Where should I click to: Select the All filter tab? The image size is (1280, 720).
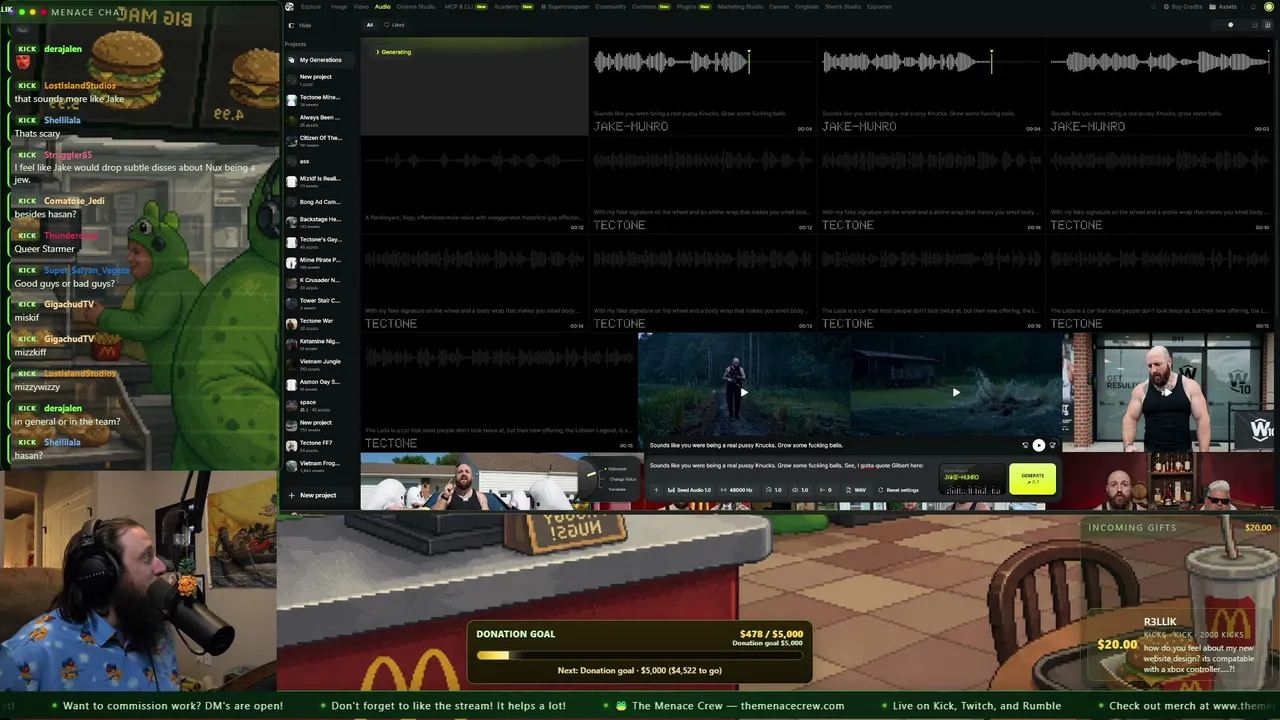pos(370,25)
